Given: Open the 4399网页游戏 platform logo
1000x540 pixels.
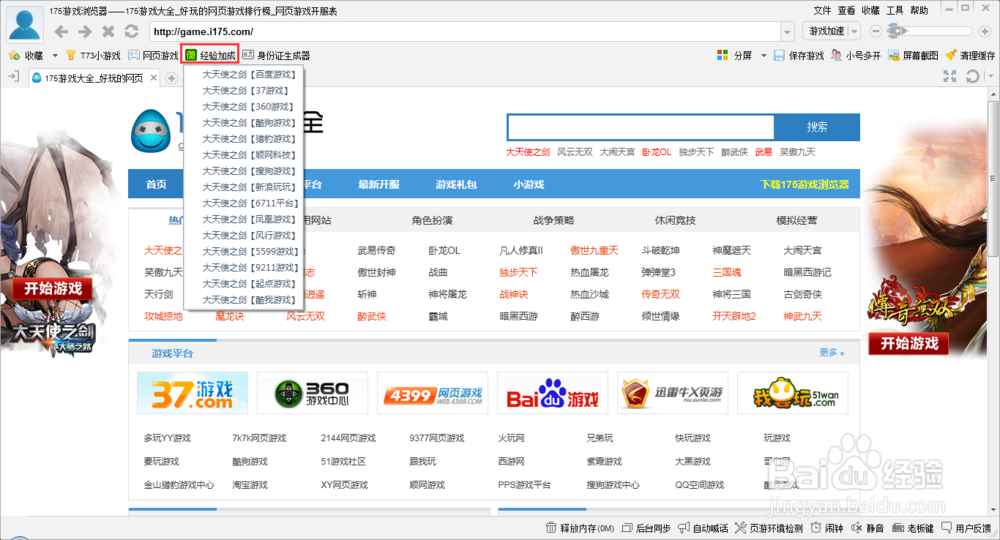Looking at the screenshot, I should point(432,394).
